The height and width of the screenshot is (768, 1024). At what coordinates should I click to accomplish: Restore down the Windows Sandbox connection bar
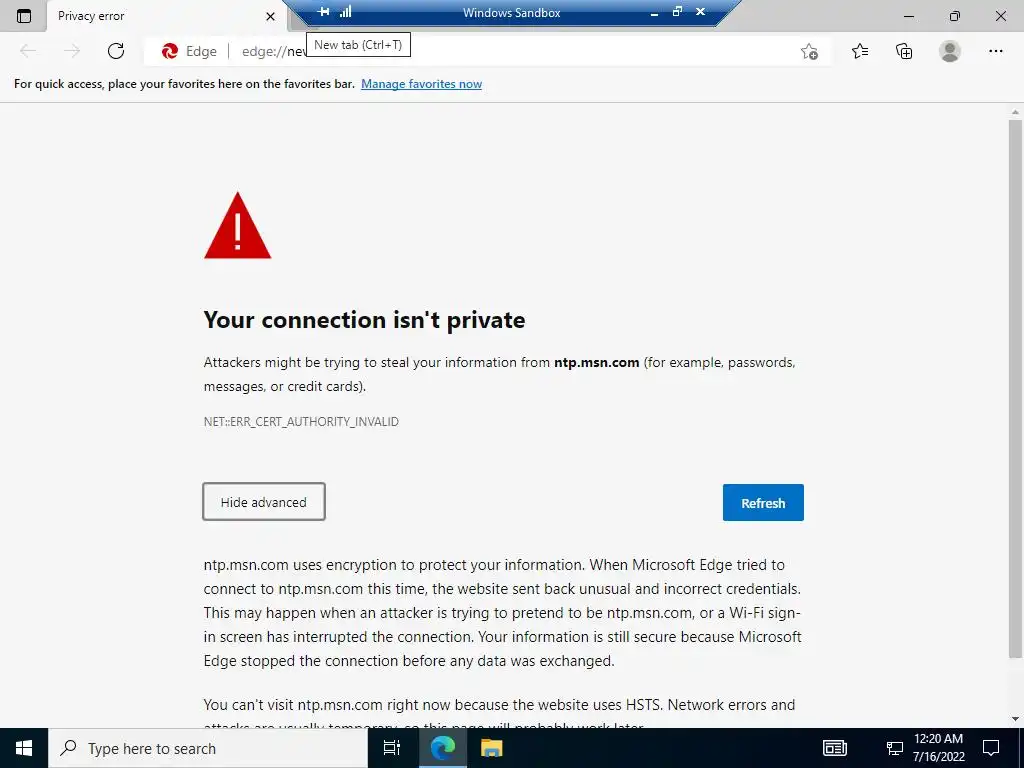(677, 12)
